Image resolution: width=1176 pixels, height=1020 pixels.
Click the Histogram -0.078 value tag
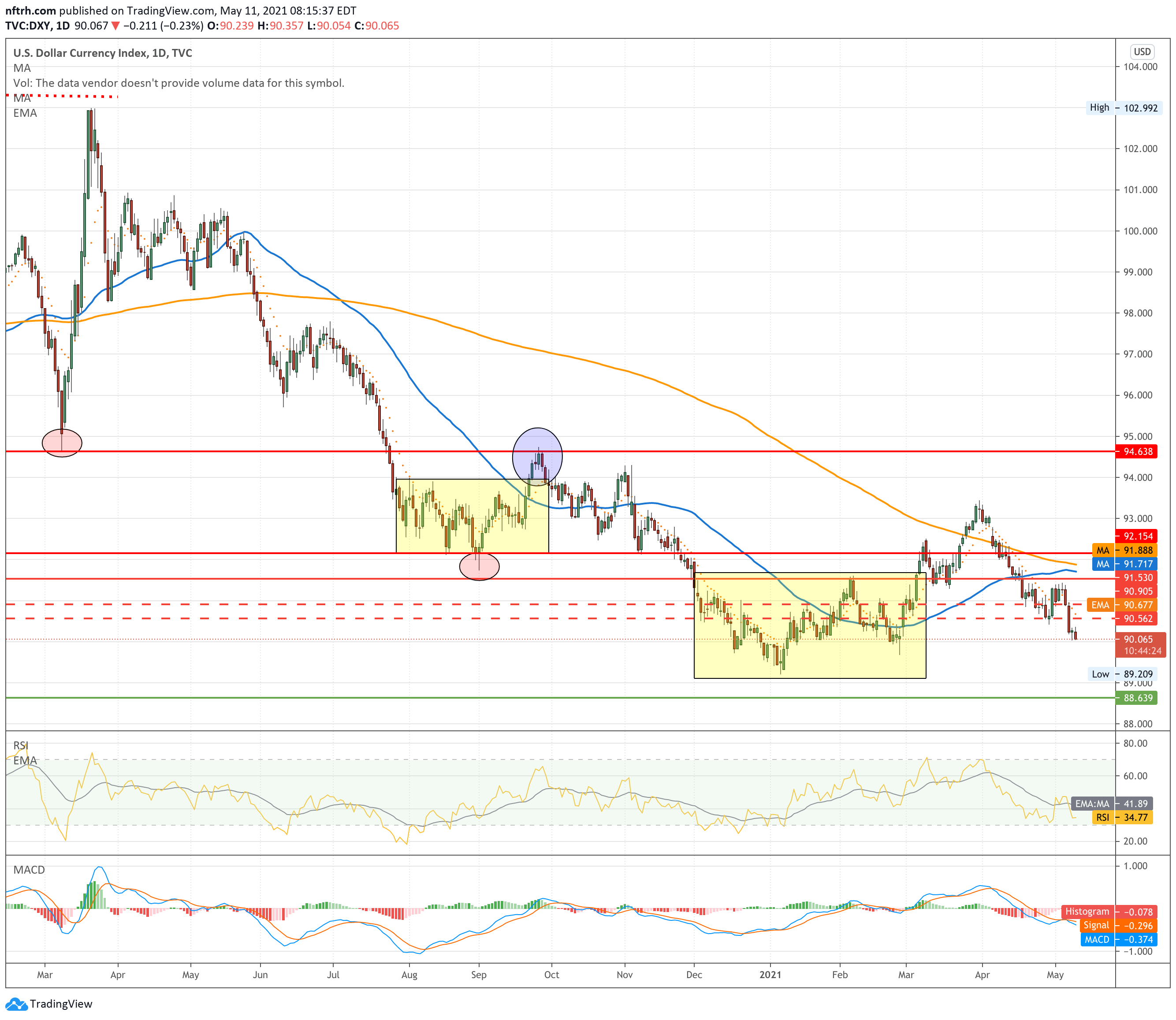[x=1109, y=911]
